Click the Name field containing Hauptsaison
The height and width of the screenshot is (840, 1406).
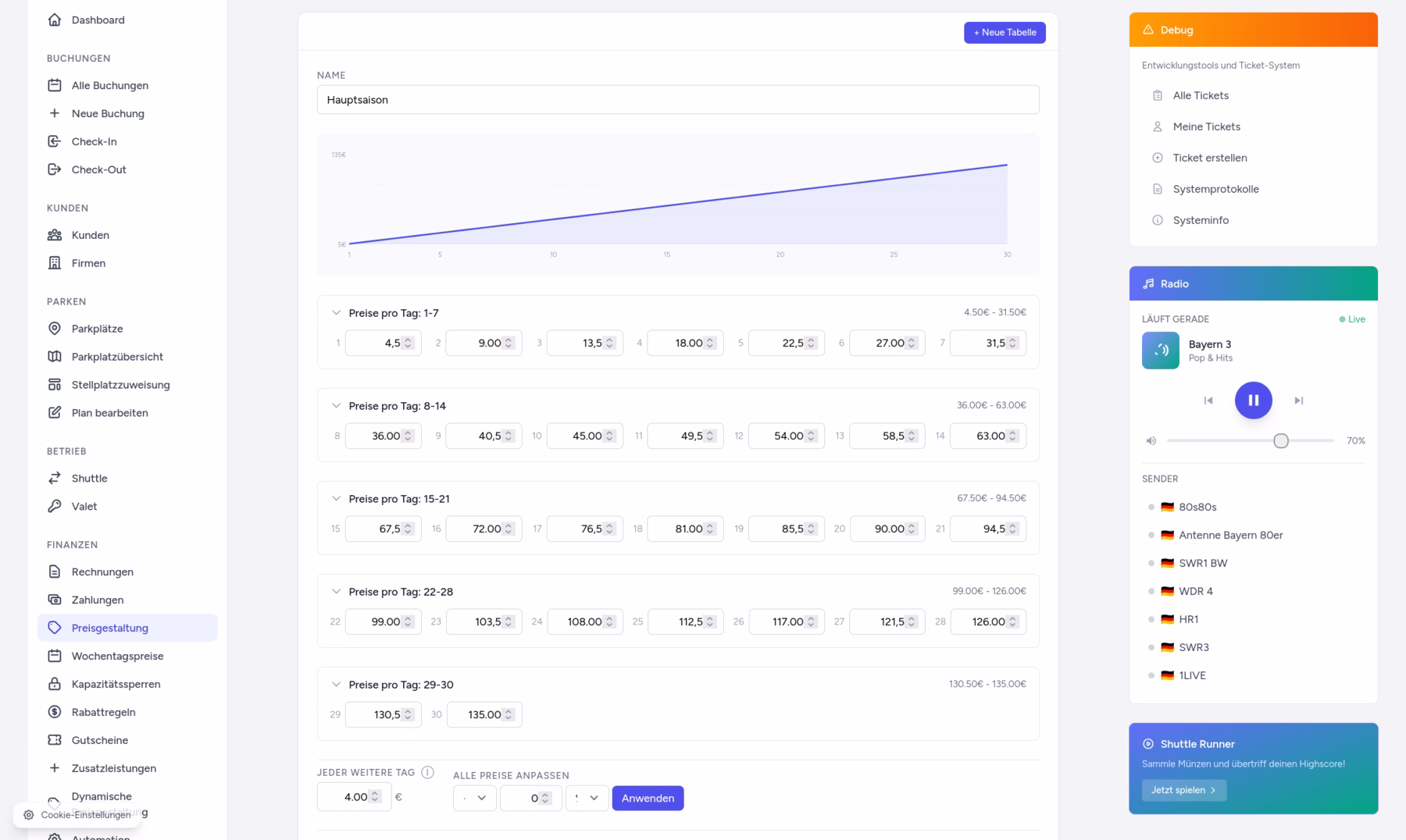[x=678, y=100]
